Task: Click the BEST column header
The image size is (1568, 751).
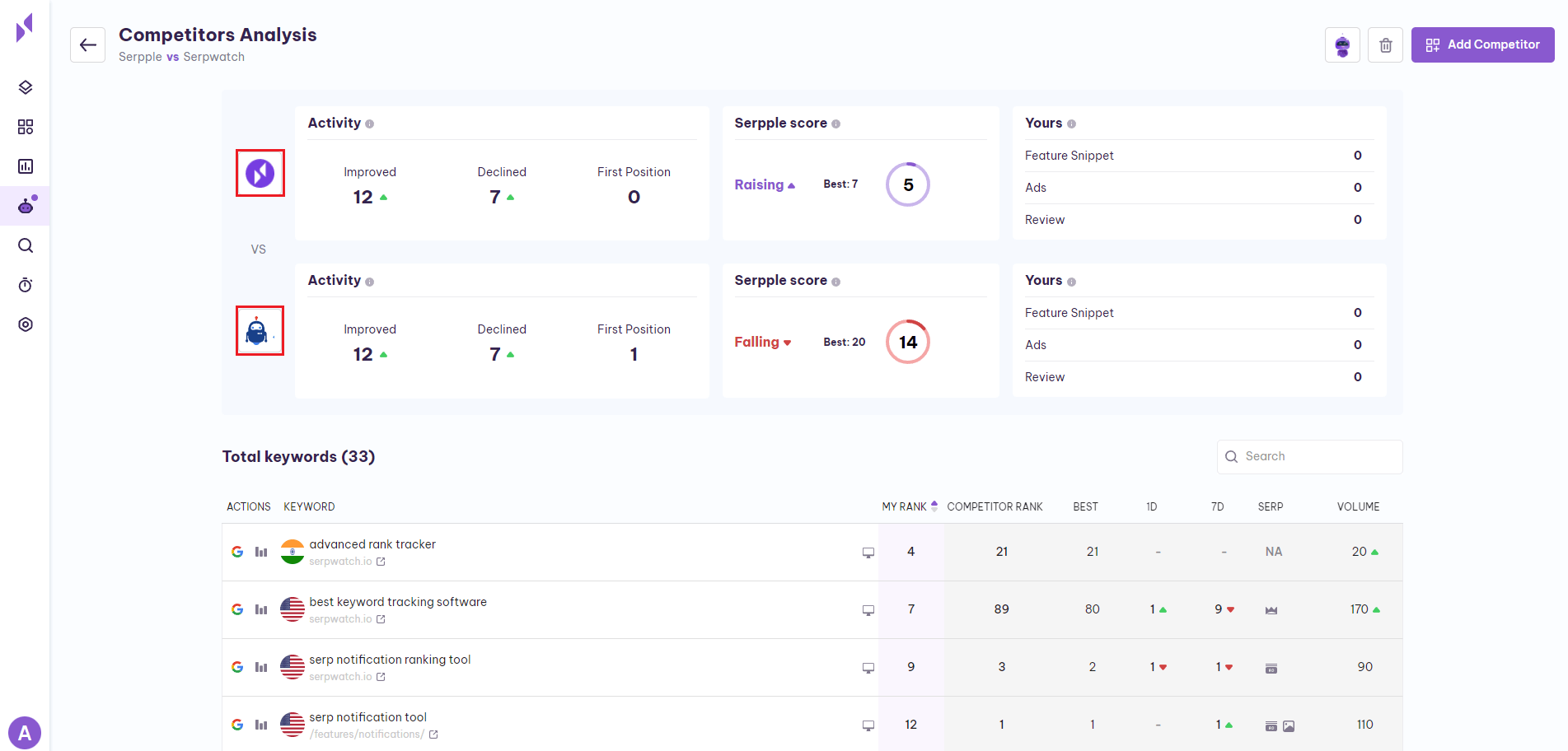Action: pyautogui.click(x=1085, y=506)
